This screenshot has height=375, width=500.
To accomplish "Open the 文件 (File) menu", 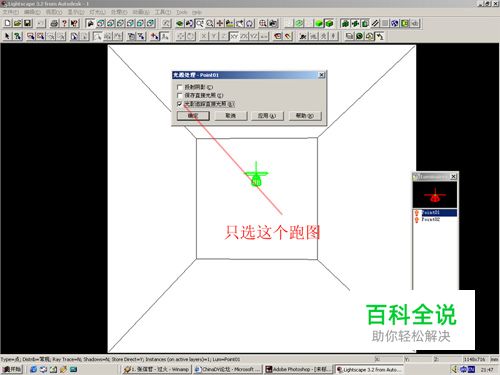I will pos(11,12).
